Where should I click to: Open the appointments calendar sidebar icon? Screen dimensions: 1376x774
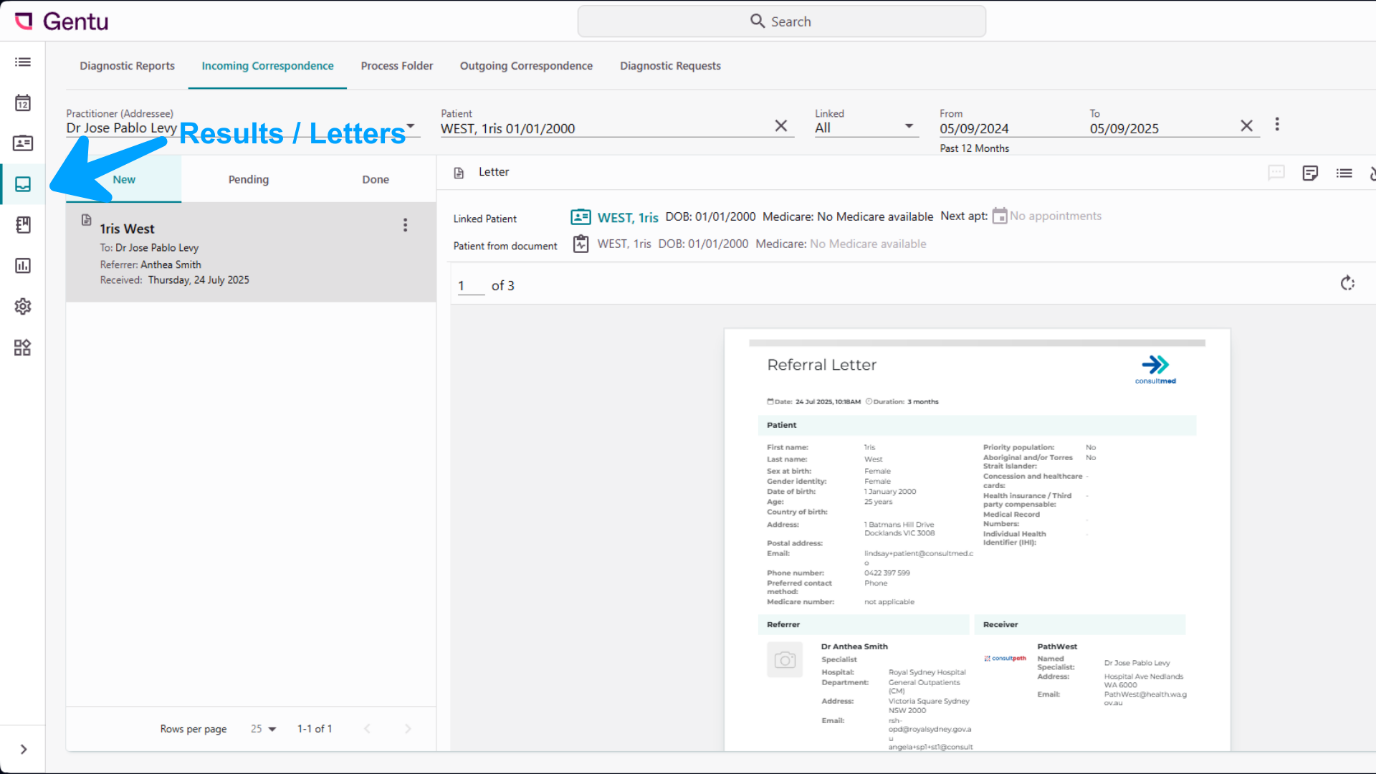pyautogui.click(x=22, y=103)
